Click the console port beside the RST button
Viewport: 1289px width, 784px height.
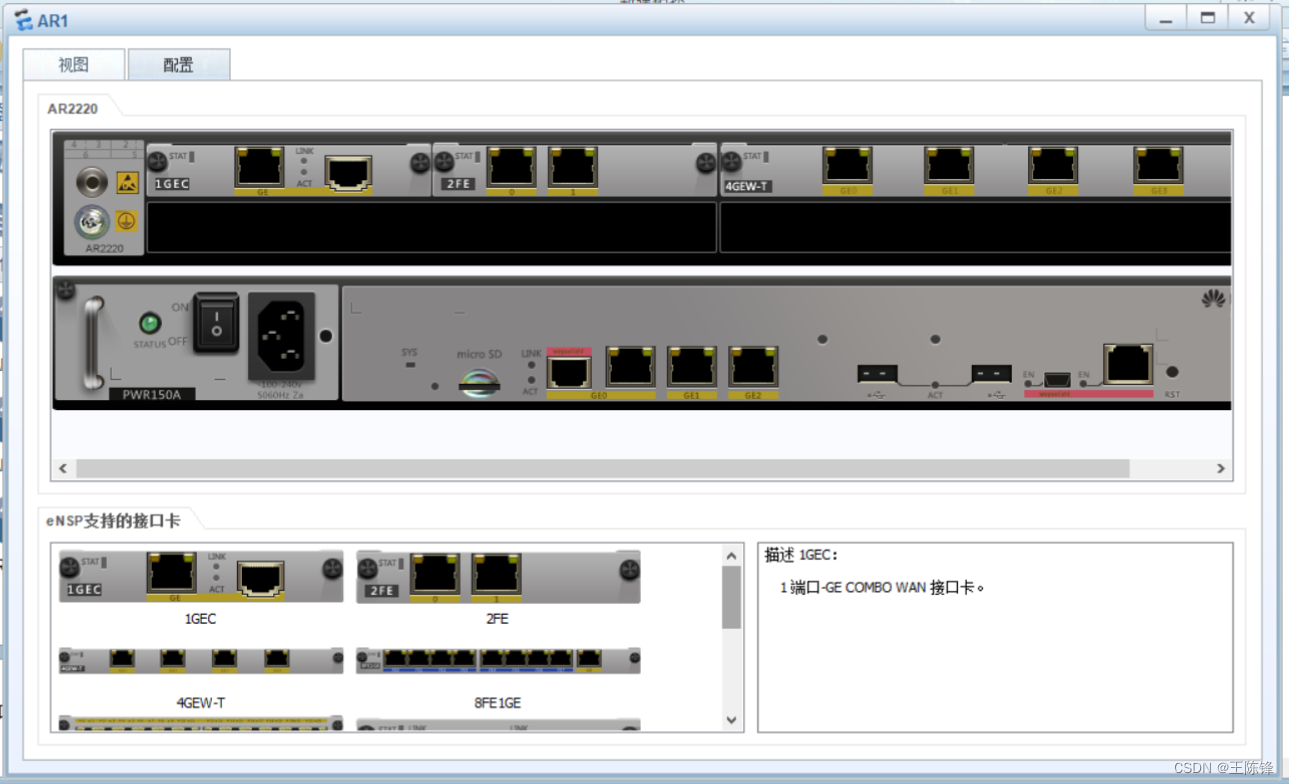(1128, 364)
